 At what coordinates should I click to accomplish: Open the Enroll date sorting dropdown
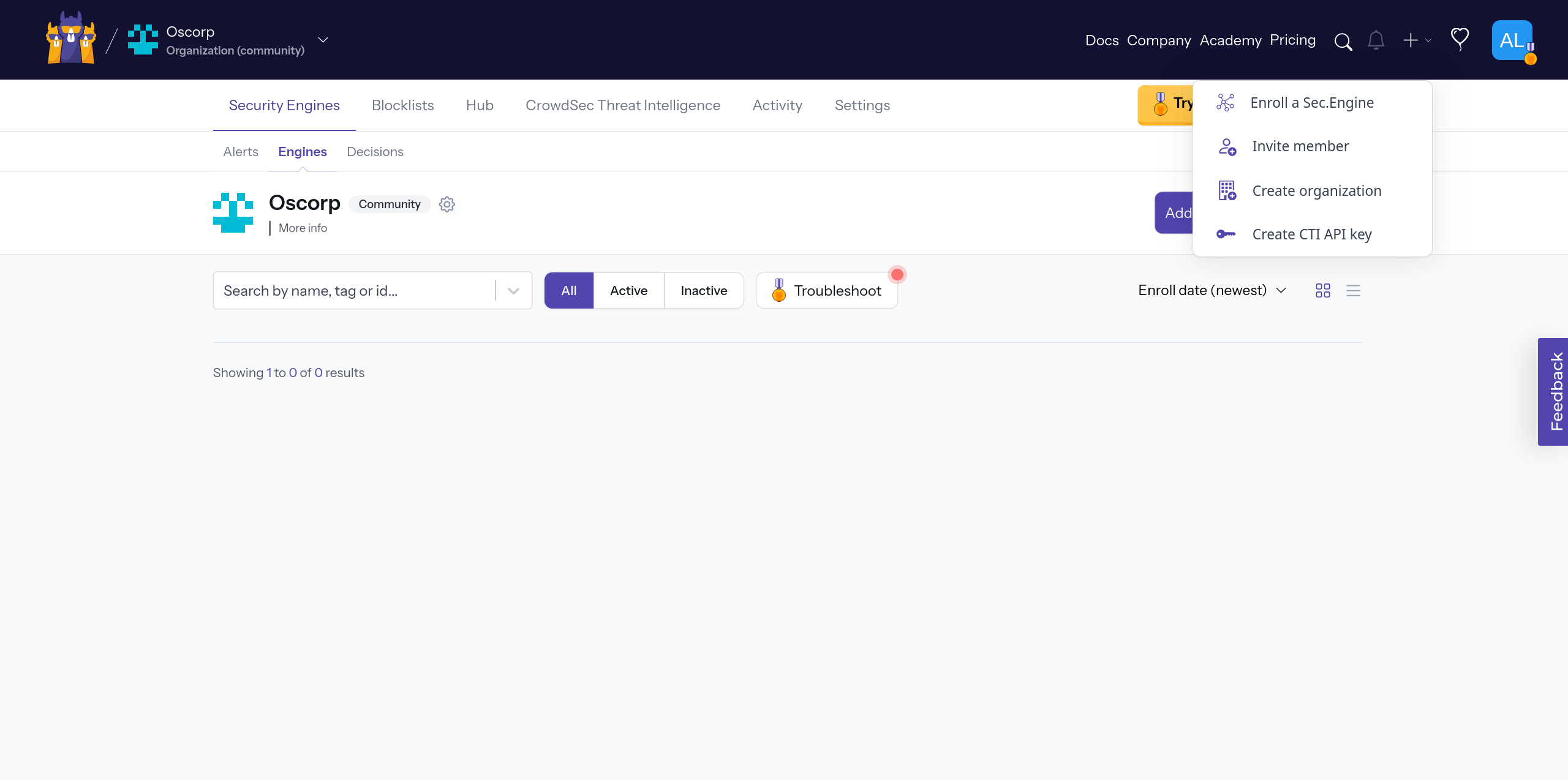click(x=1211, y=290)
